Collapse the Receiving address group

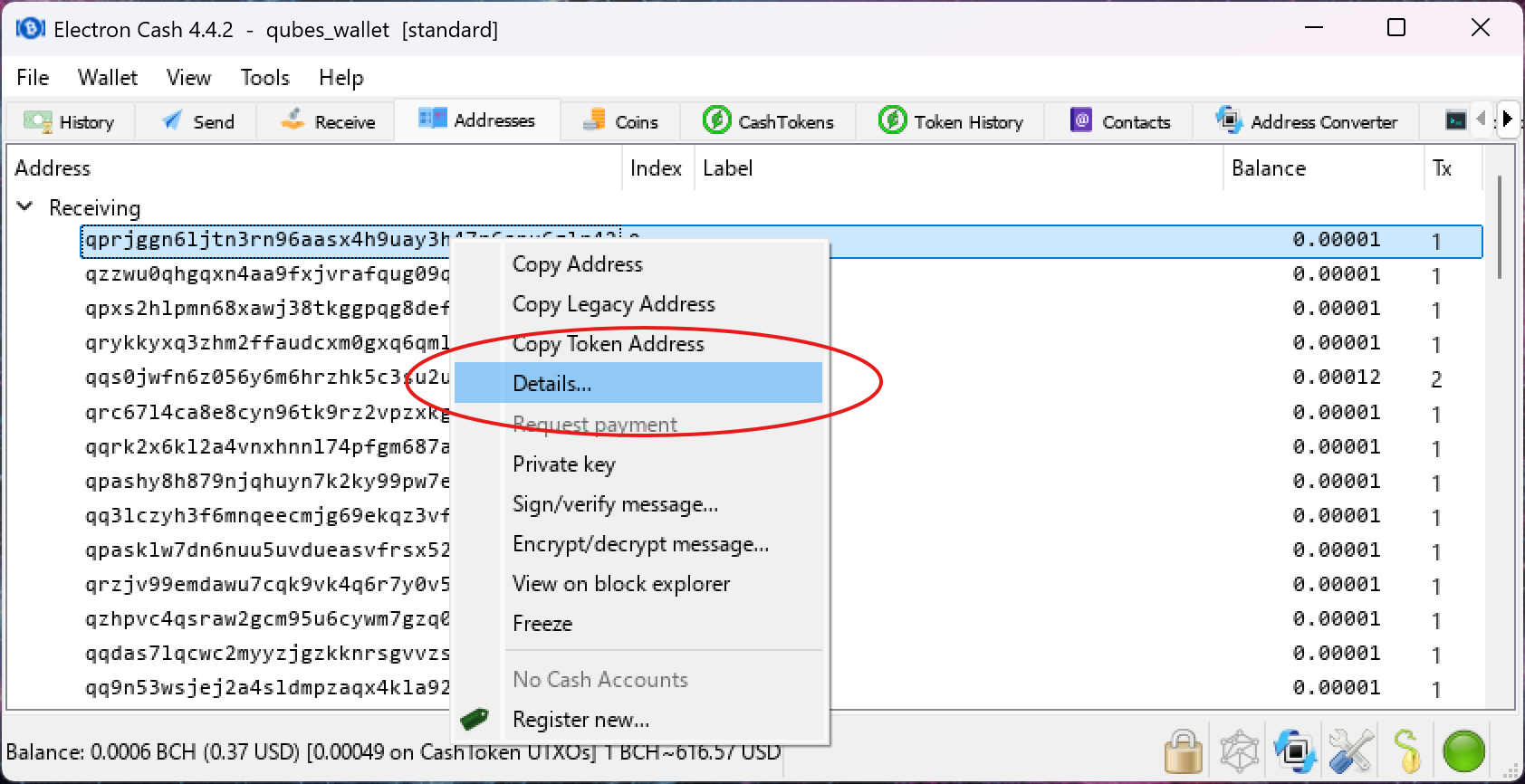[x=25, y=207]
